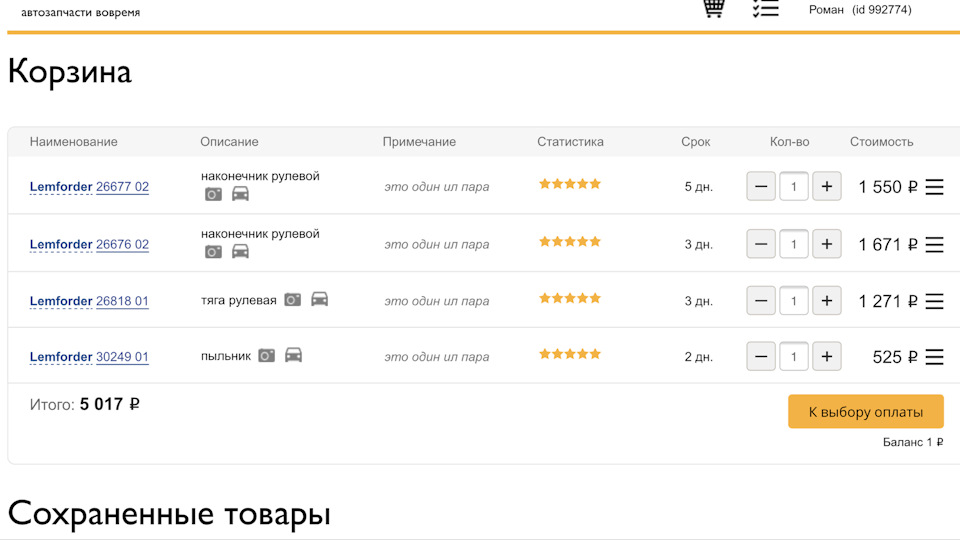Decrease quantity of Lemforder 26818 01
The width and height of the screenshot is (960, 540).
761,301
